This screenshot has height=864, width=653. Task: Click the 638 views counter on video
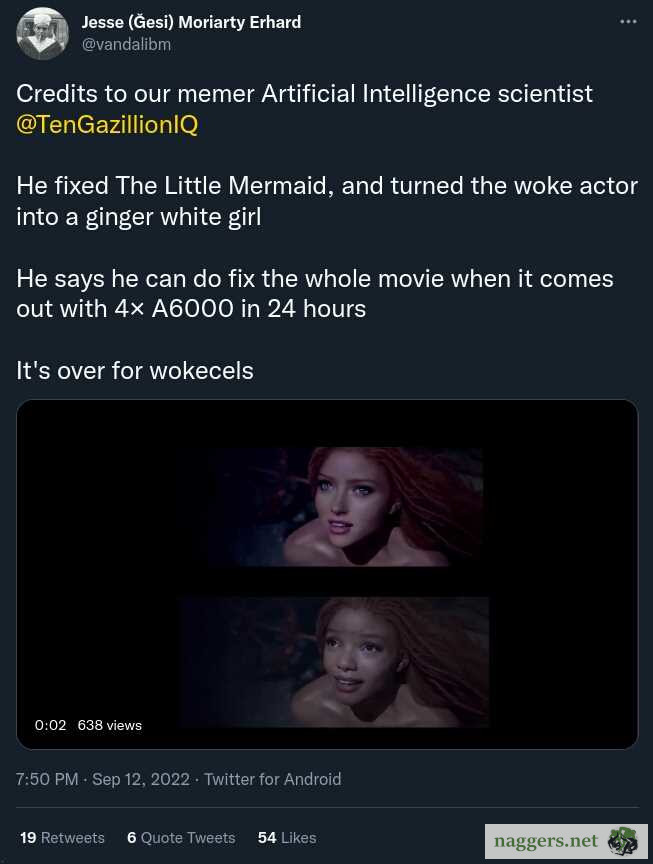[x=110, y=725]
